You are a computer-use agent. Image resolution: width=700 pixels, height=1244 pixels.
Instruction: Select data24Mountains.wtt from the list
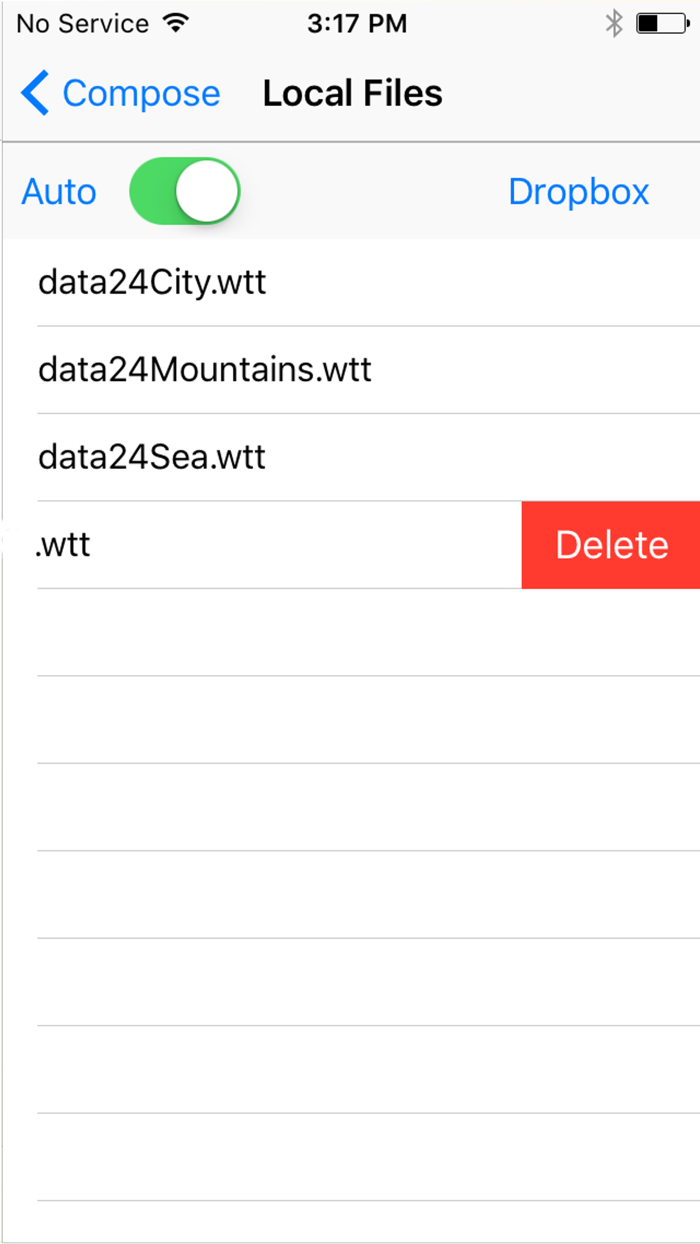(204, 369)
